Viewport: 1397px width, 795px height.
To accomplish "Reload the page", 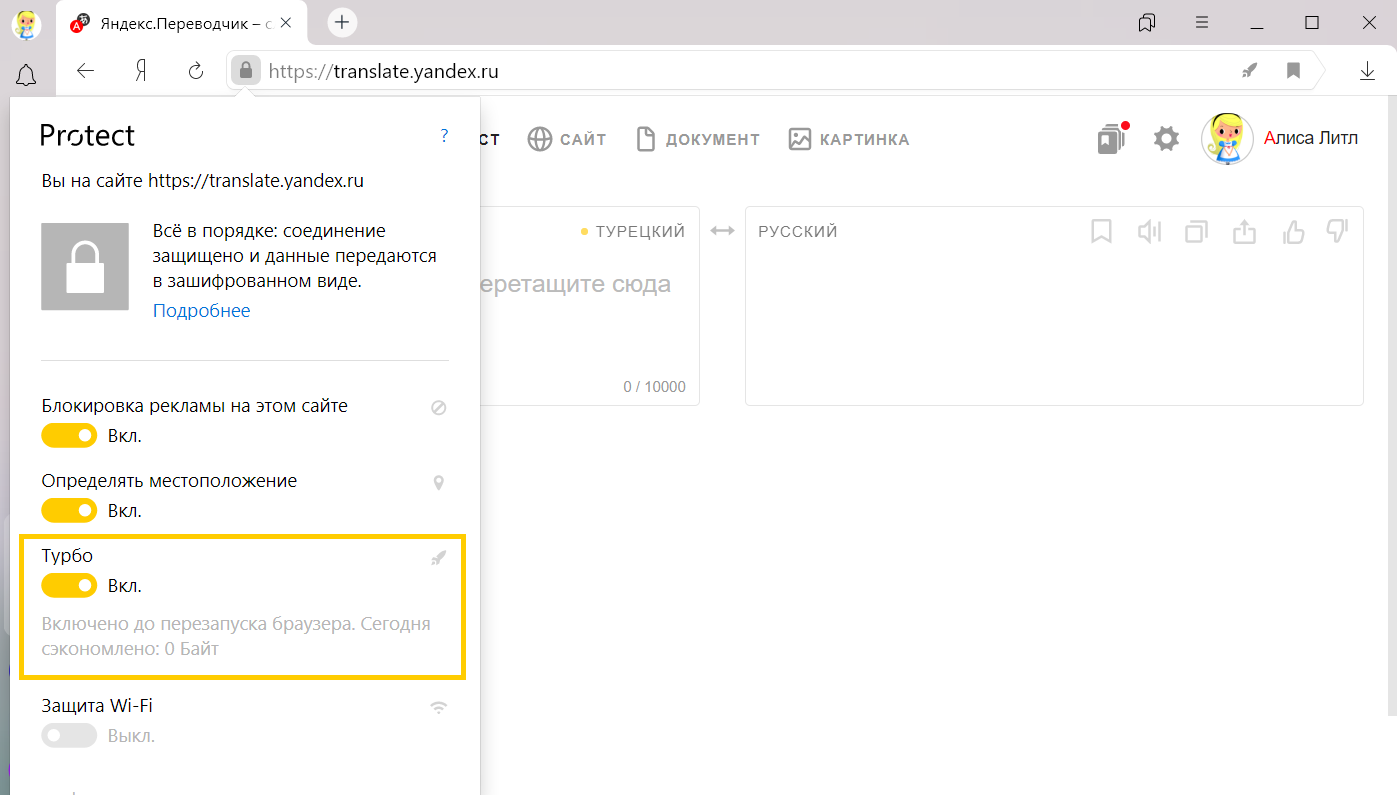I will tap(196, 71).
